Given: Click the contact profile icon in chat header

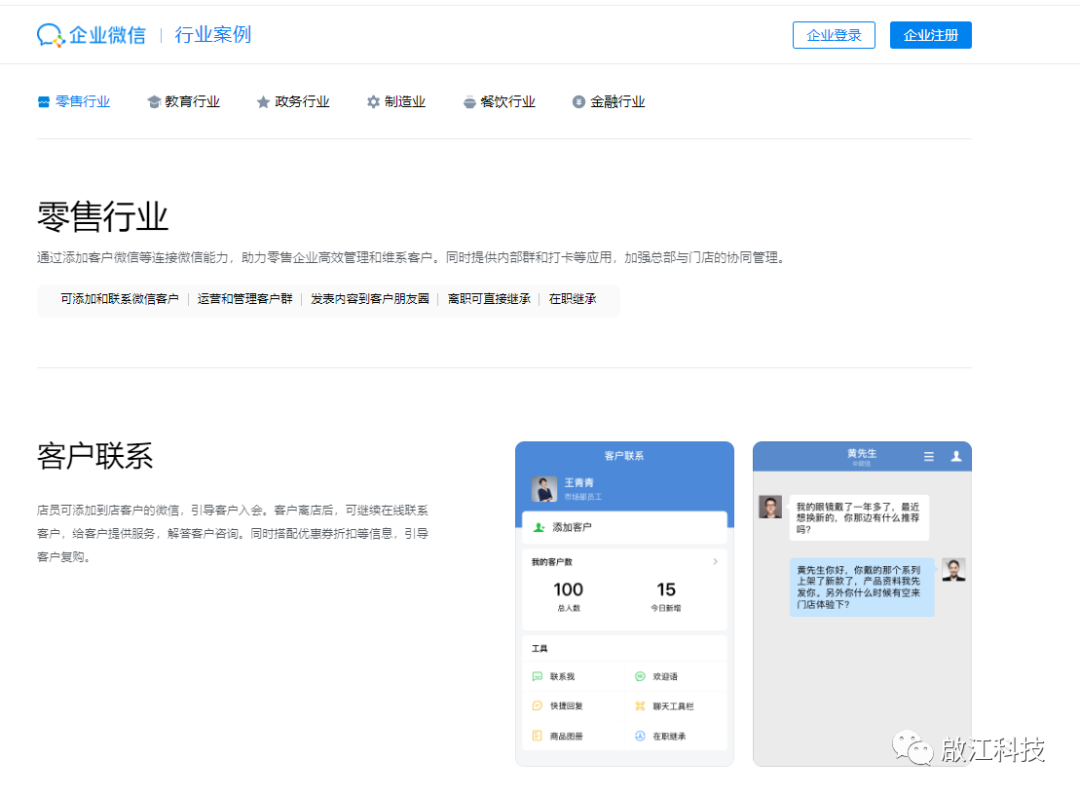Looking at the screenshot, I should (x=956, y=456).
